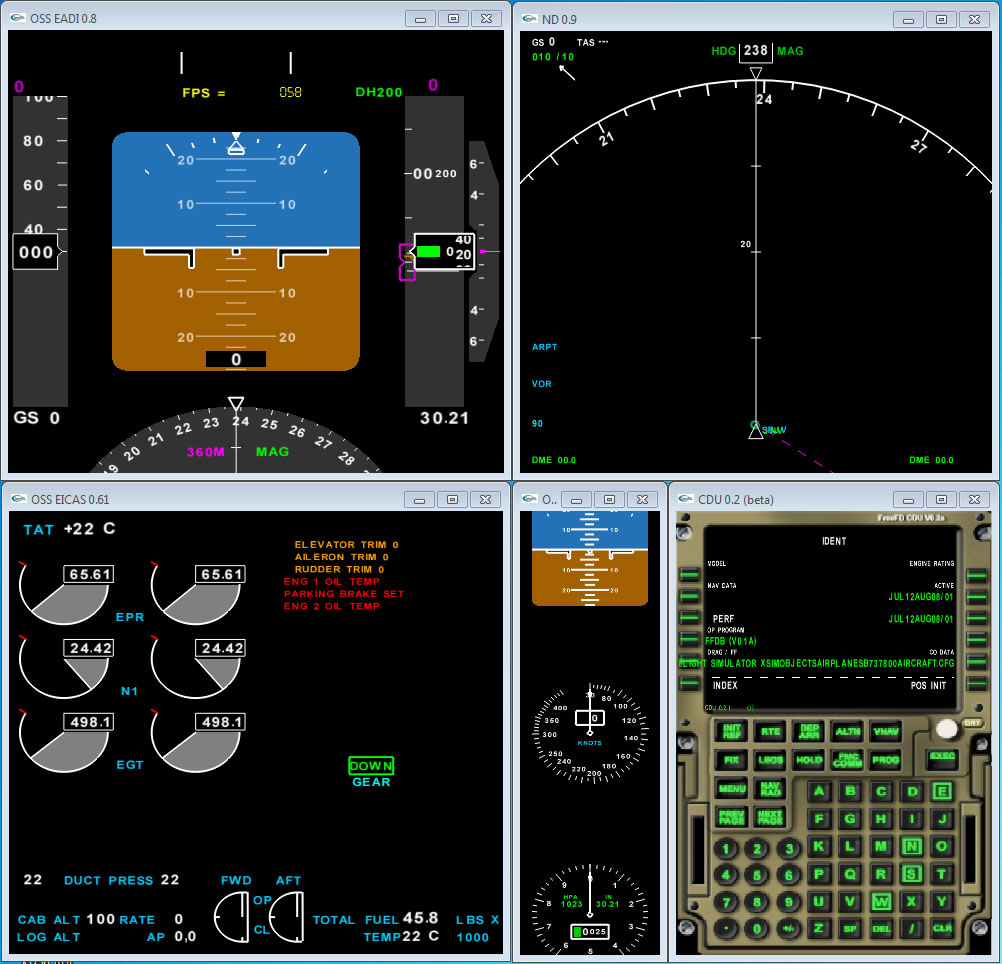Tap the decimal point key on the CDU

725,928
